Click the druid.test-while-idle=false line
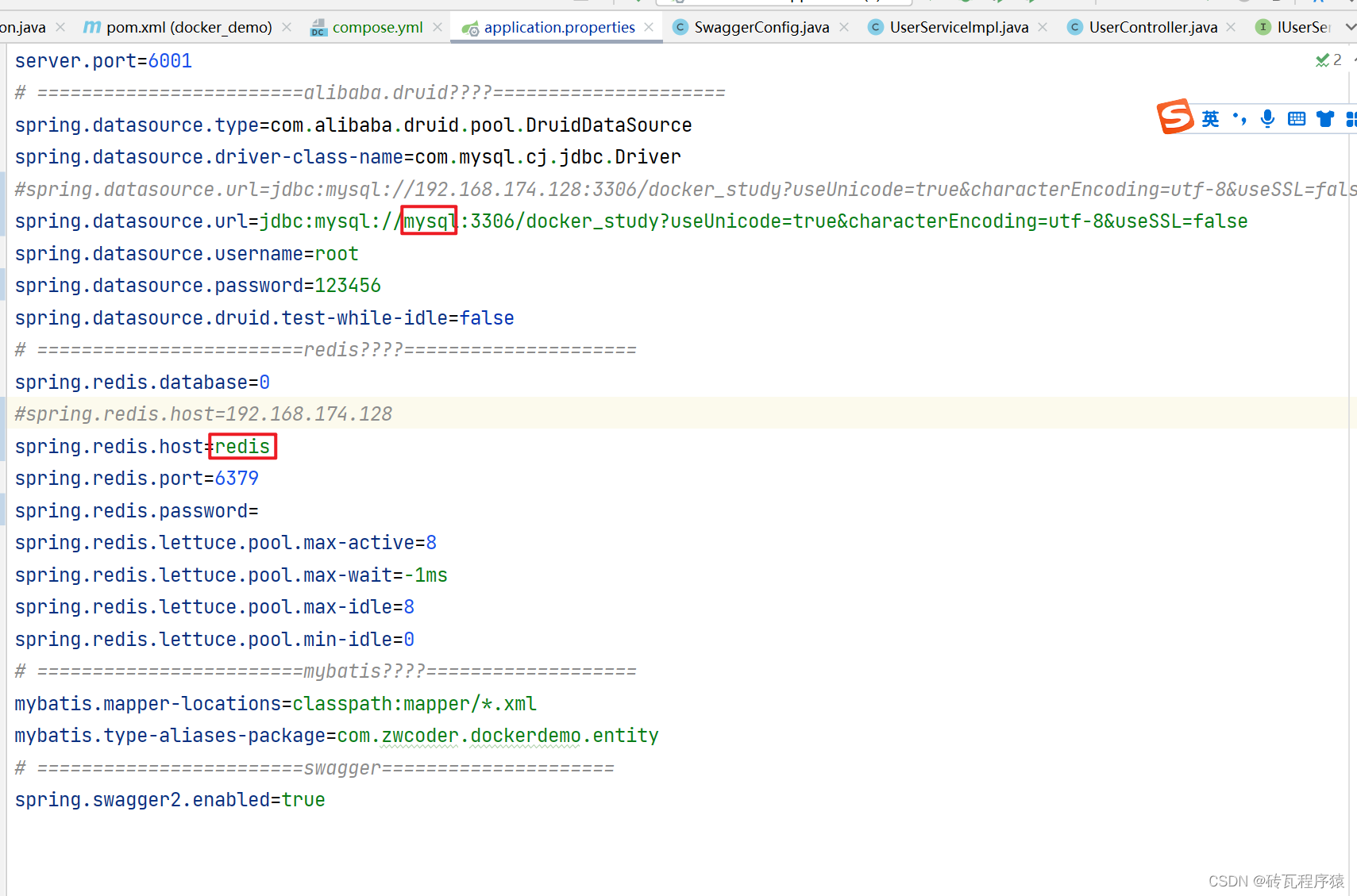Screen dimensions: 1357x896 (264, 318)
